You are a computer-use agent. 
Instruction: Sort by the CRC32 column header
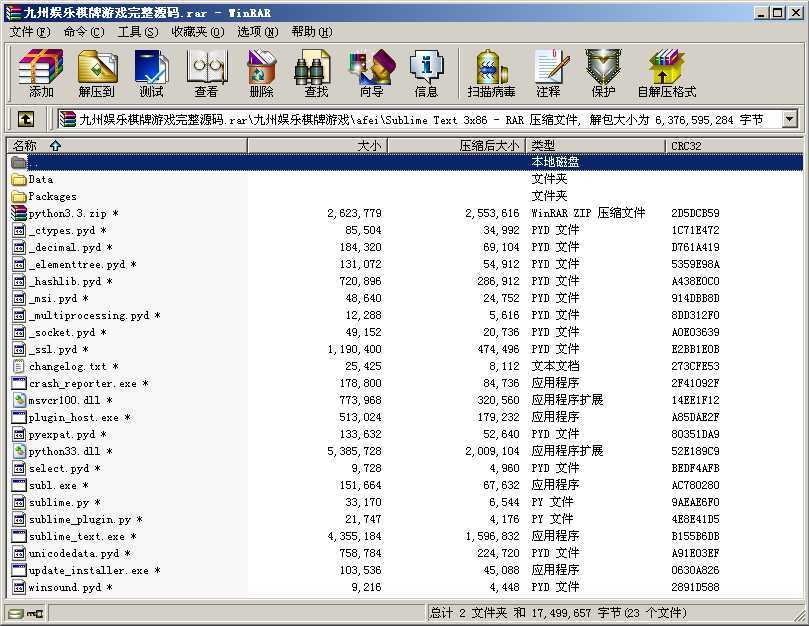[686, 145]
